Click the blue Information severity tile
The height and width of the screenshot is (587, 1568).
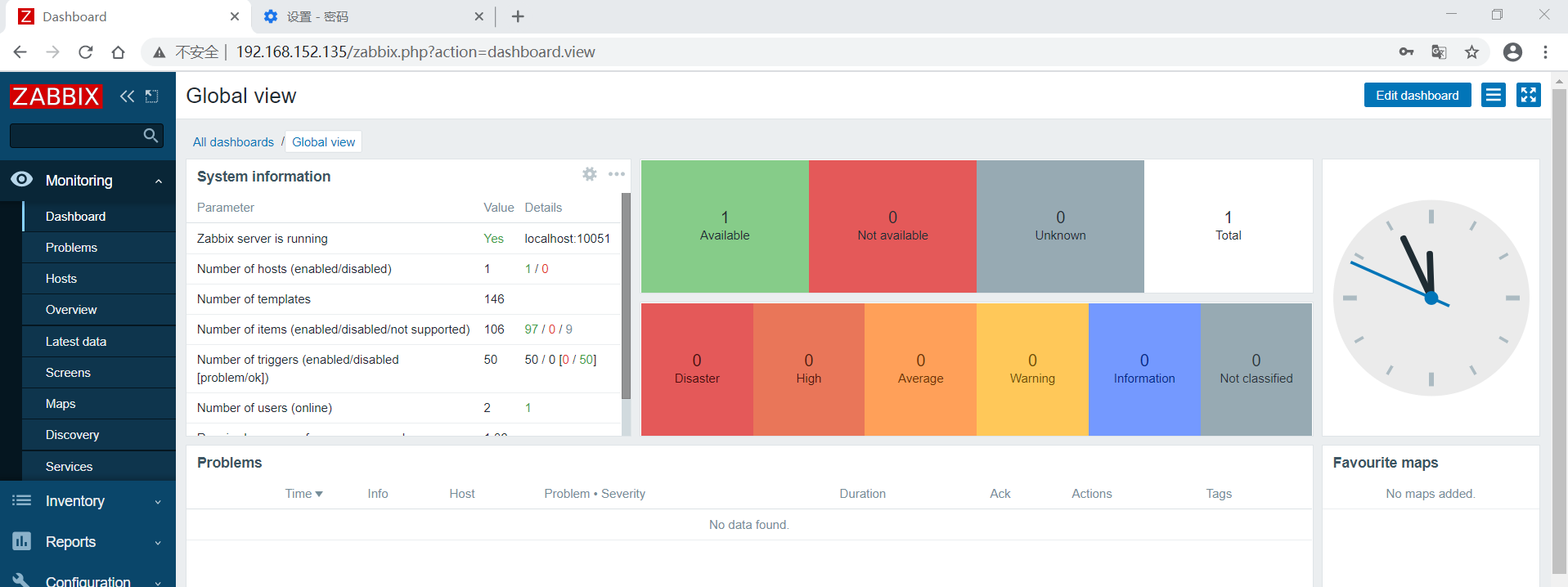(1144, 370)
